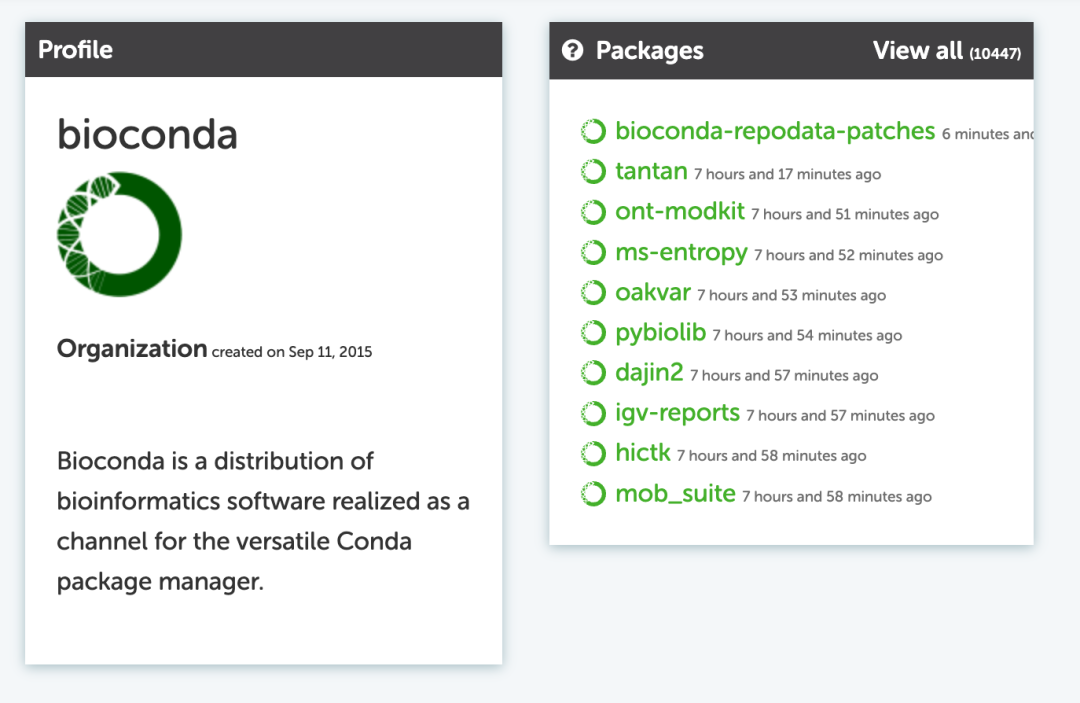Go to the ont-modkit package
Image resolution: width=1080 pixels, height=703 pixels.
point(680,212)
